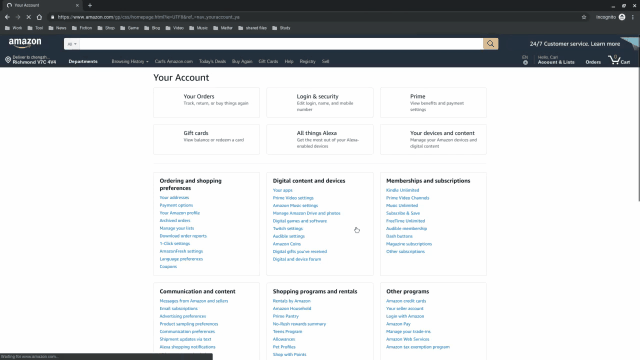
Task: Expand the Browsing History dropdown
Action: (130, 62)
